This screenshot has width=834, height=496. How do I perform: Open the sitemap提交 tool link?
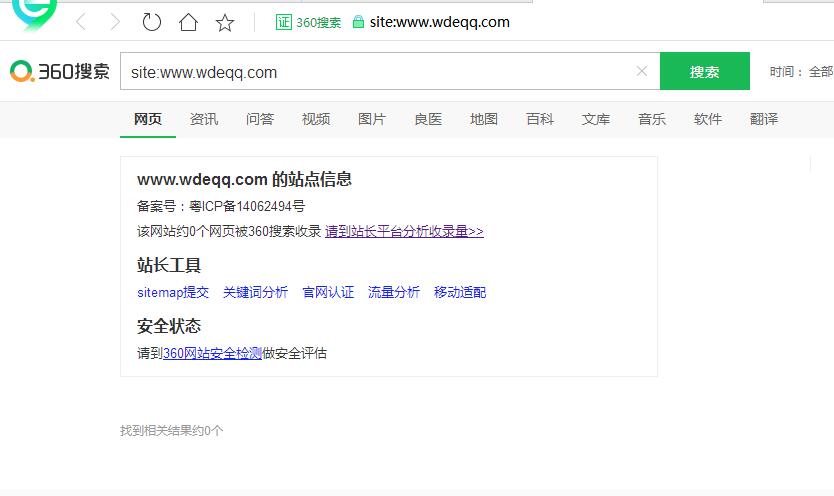pyautogui.click(x=173, y=292)
